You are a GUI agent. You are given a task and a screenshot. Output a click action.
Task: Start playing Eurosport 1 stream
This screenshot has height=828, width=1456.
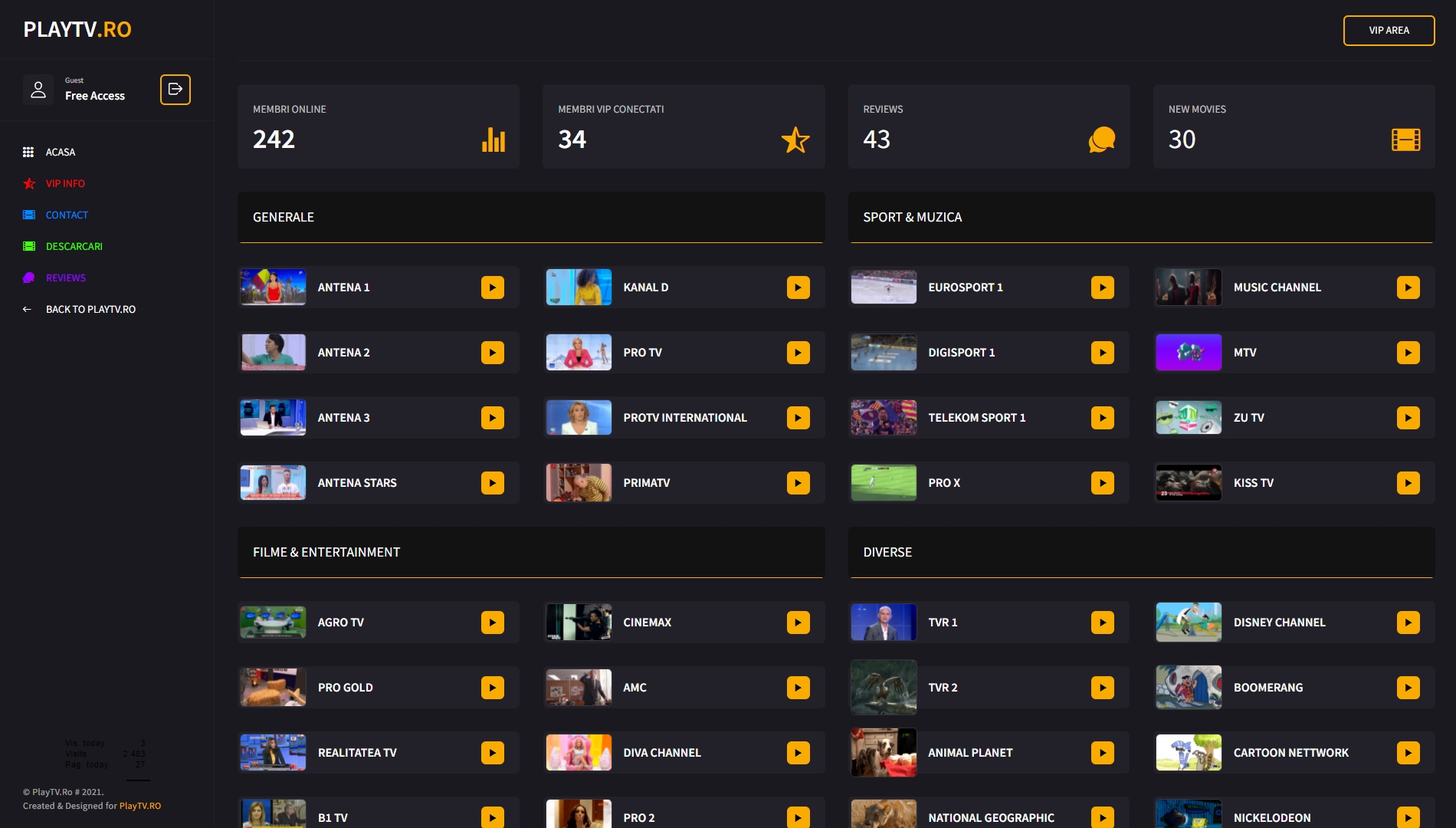pos(1102,287)
